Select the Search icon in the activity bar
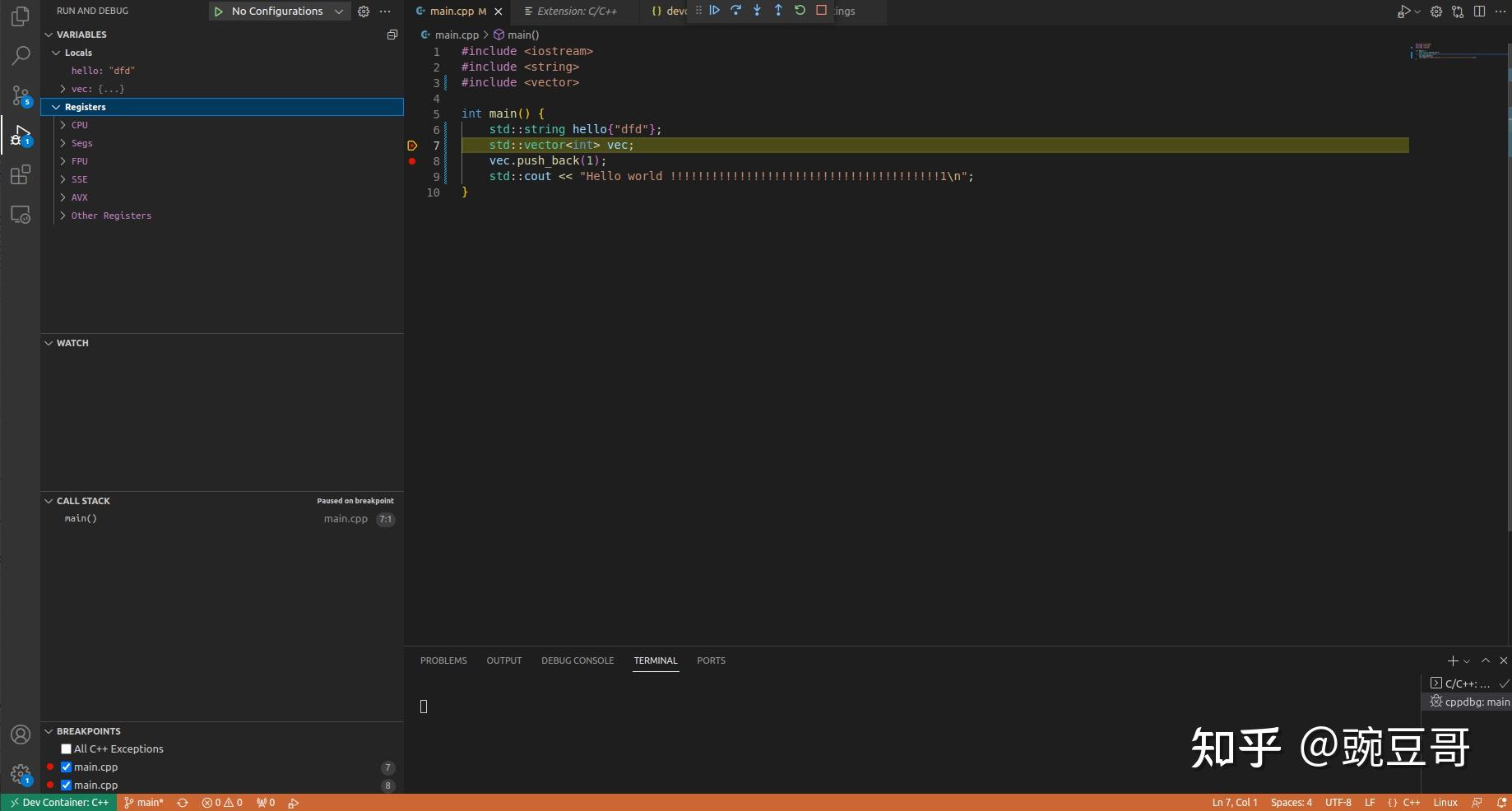This screenshot has height=811, width=1512. pyautogui.click(x=20, y=55)
